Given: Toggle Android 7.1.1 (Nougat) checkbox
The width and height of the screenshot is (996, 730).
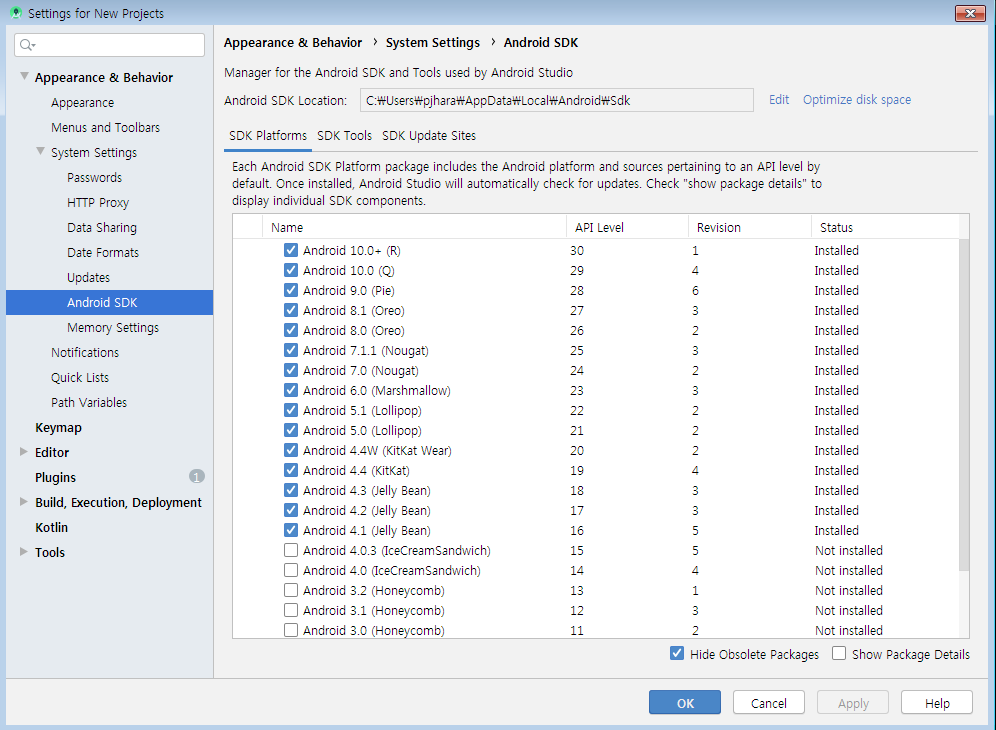Looking at the screenshot, I should (291, 350).
